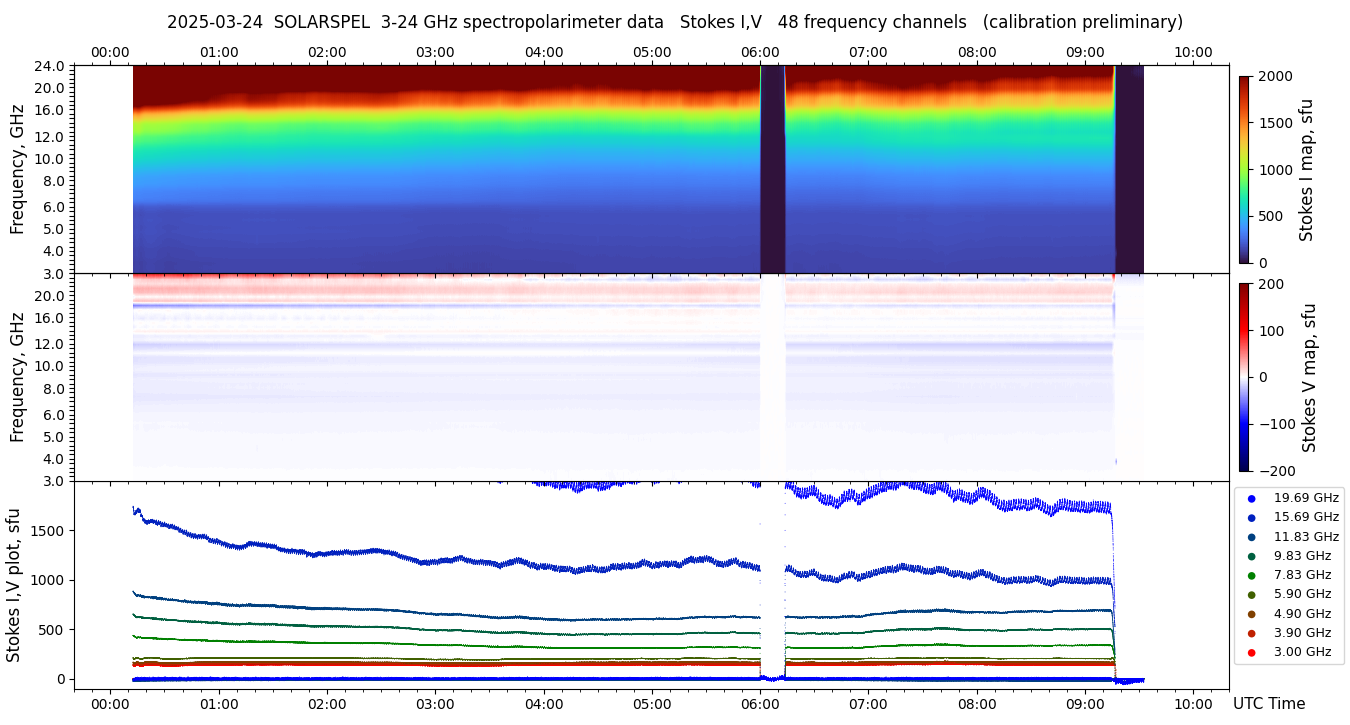Click the UTC Time axis label
The image size is (1350, 725).
1269,704
